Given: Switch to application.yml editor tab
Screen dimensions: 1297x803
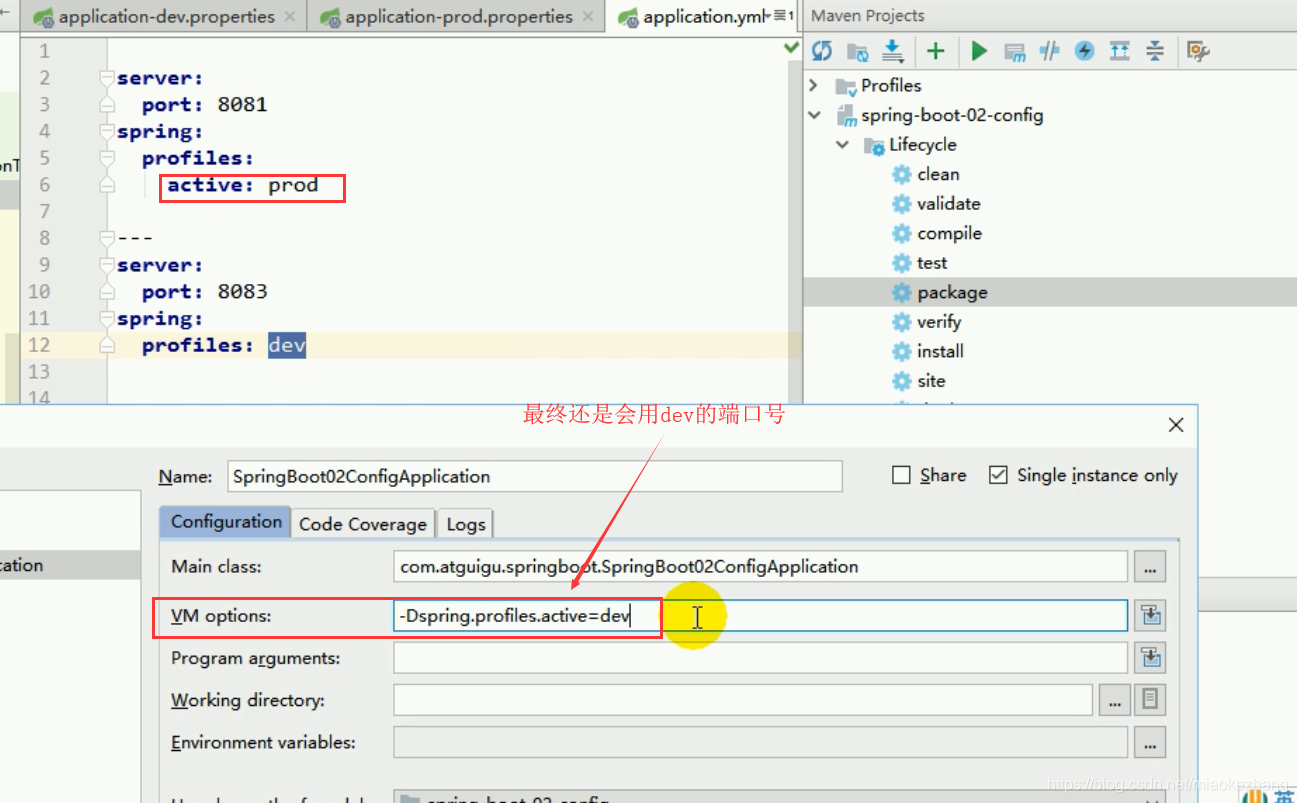Looking at the screenshot, I should point(701,16).
